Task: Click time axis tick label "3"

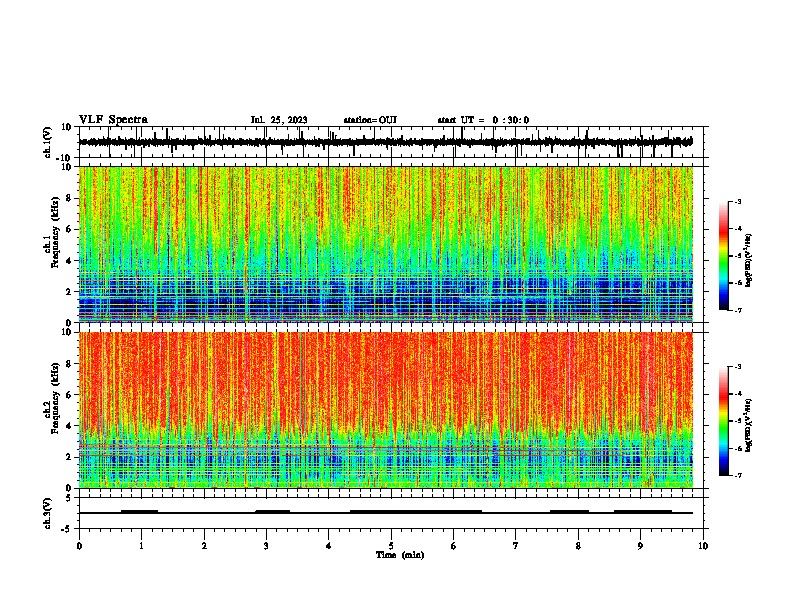Action: pyautogui.click(x=266, y=546)
